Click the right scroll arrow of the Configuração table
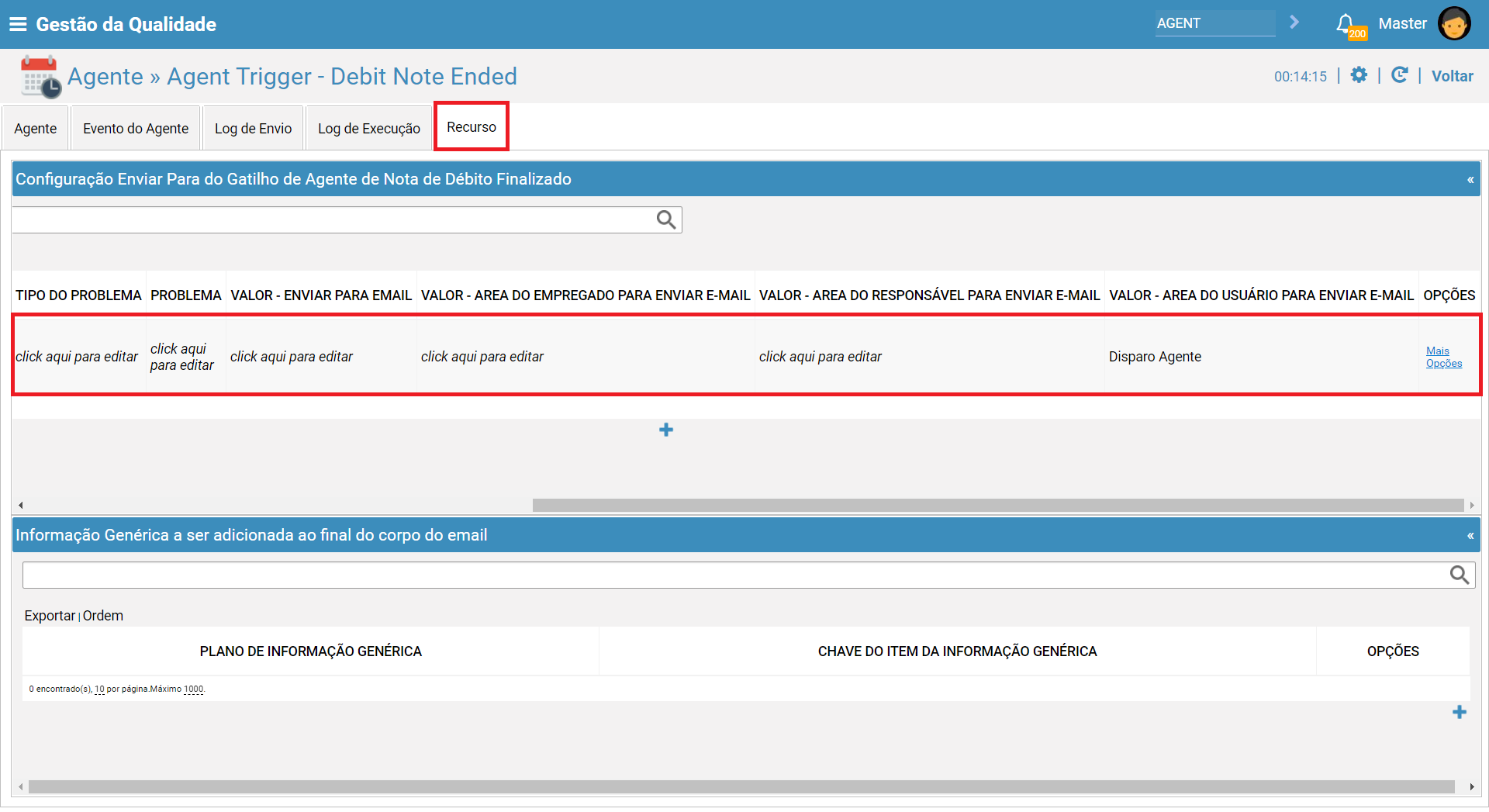This screenshot has height=812, width=1489. [x=1472, y=505]
